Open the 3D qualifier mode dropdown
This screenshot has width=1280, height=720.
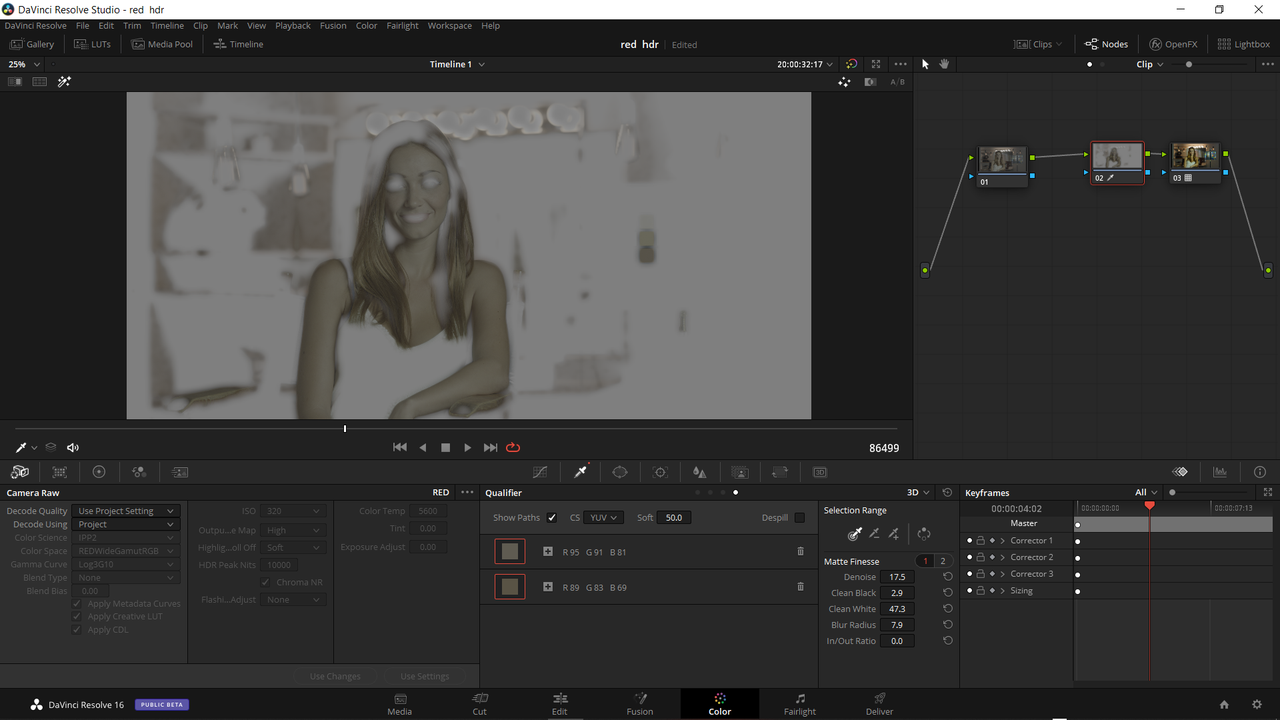tap(918, 492)
